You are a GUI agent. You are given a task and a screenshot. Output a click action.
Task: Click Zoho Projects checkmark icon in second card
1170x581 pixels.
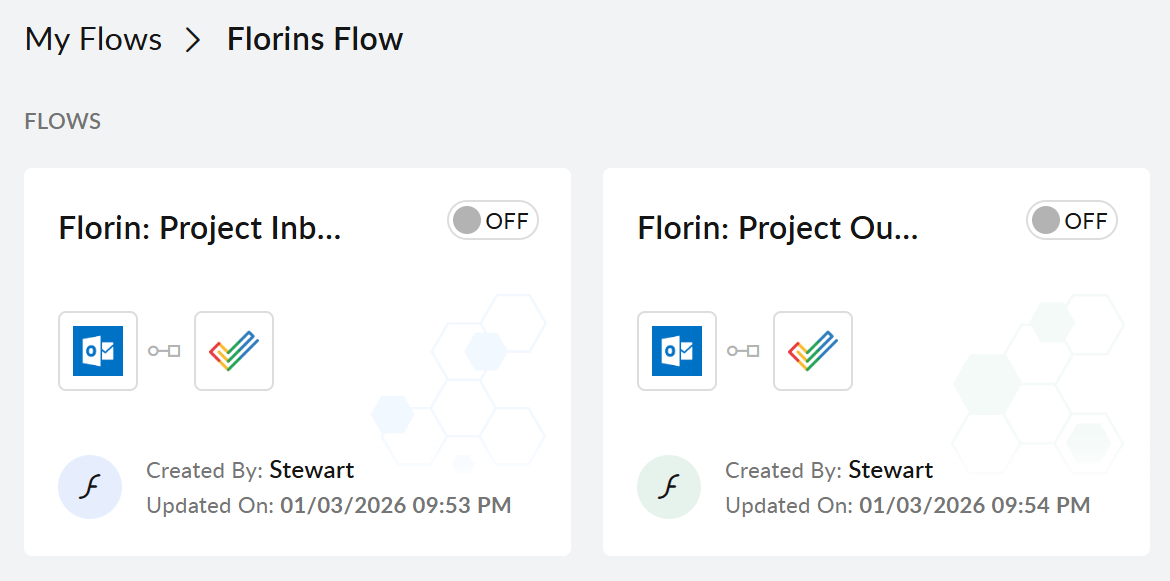pos(813,351)
